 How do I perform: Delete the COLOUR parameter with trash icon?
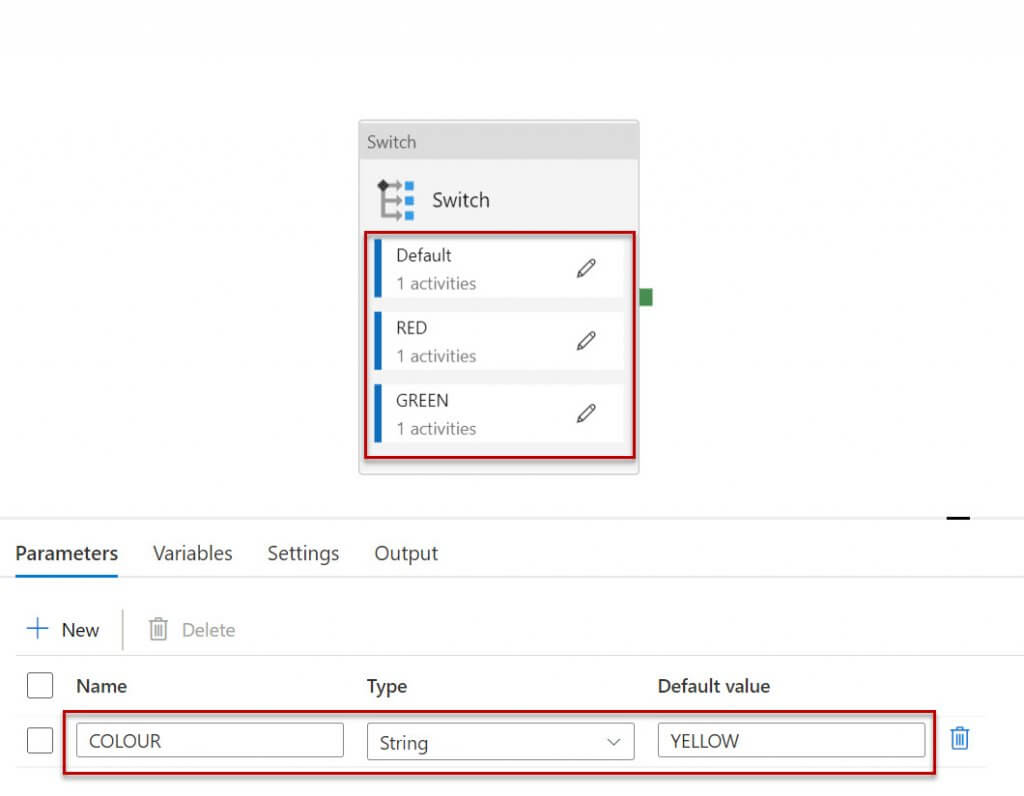(x=959, y=739)
